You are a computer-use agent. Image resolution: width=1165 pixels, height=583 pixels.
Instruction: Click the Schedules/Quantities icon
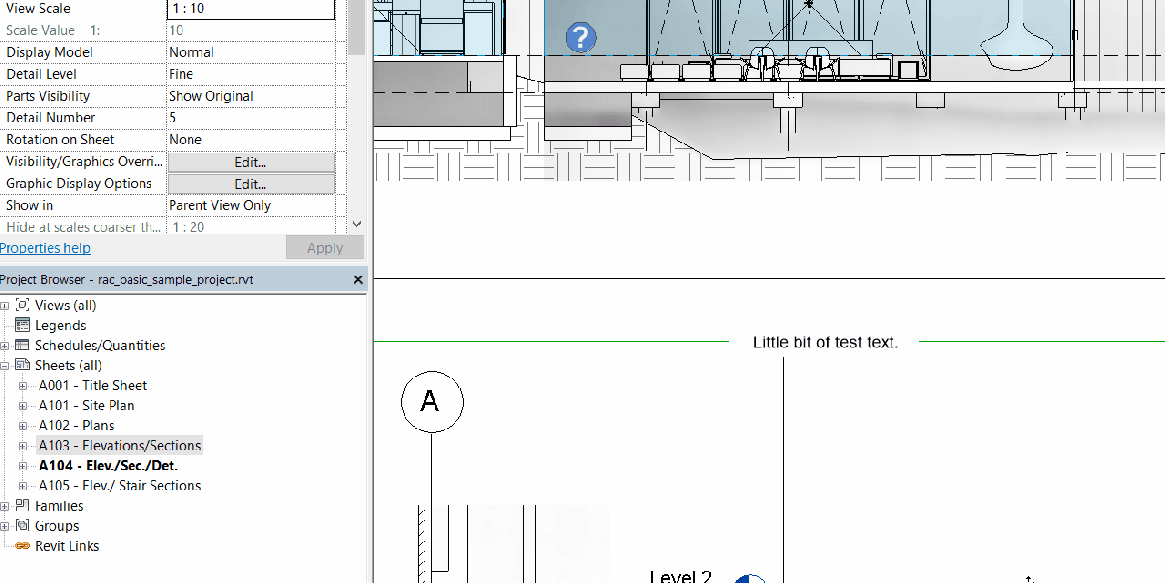point(22,345)
